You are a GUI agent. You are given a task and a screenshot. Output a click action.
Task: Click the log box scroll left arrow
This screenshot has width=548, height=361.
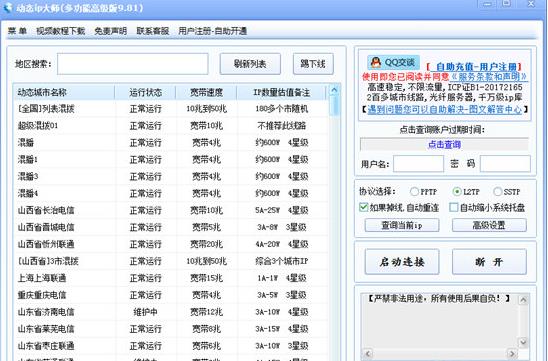click(367, 354)
